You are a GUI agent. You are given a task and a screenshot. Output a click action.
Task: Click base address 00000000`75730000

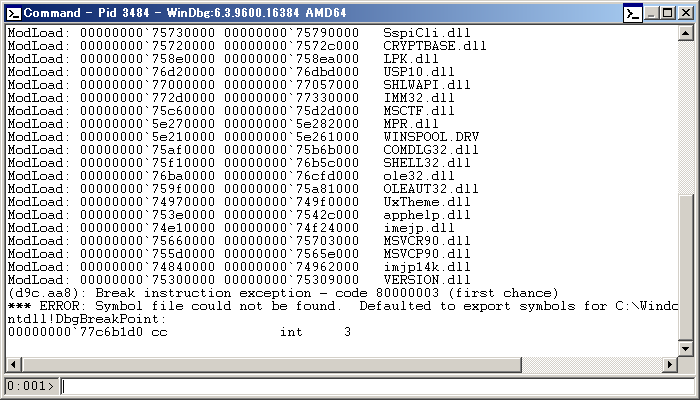[x=147, y=33]
